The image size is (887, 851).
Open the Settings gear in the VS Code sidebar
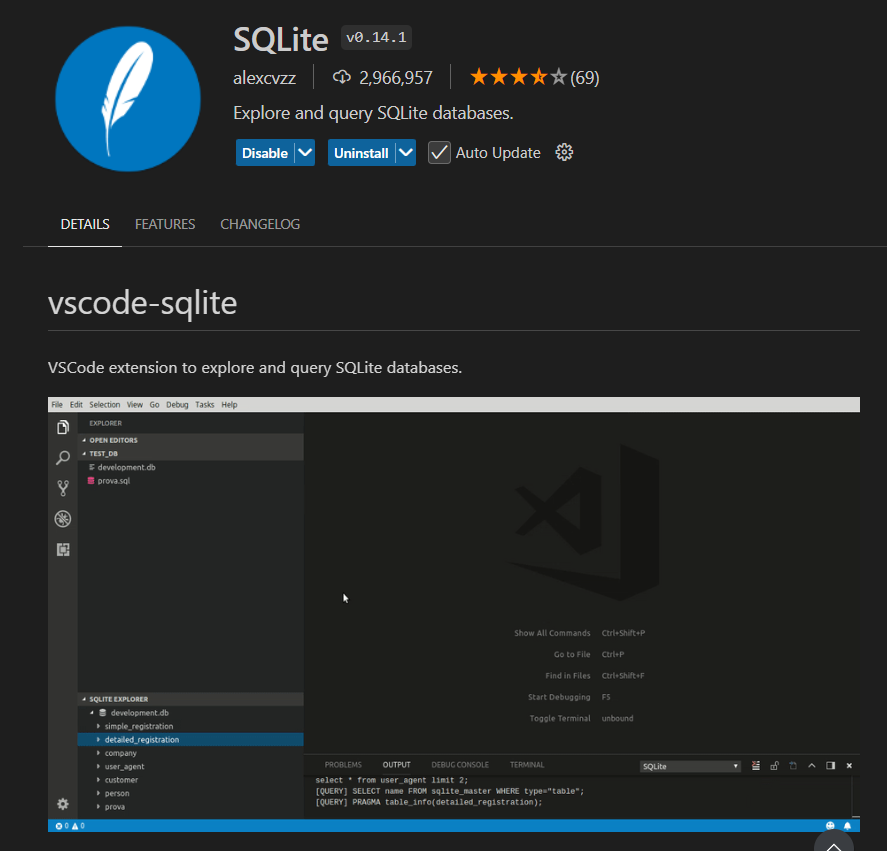[62, 803]
